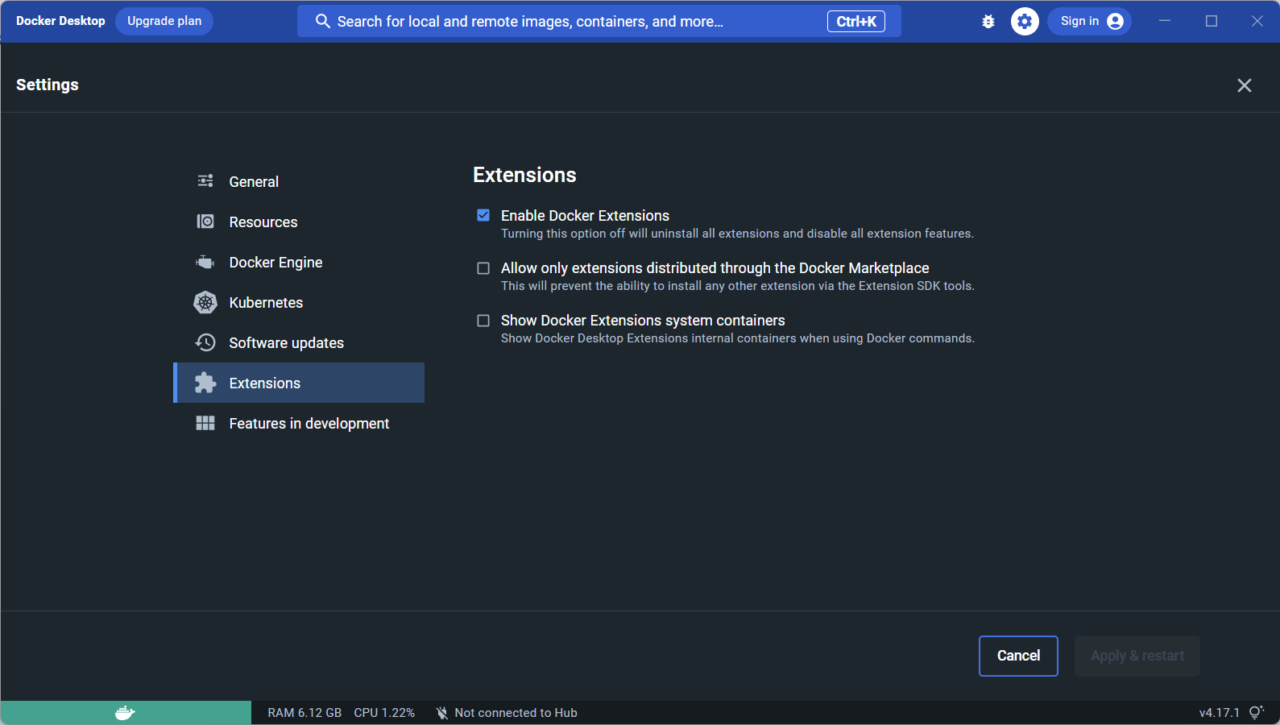The height and width of the screenshot is (725, 1280).
Task: Click the Kubernetes wheel icon in sidebar
Action: (x=205, y=302)
